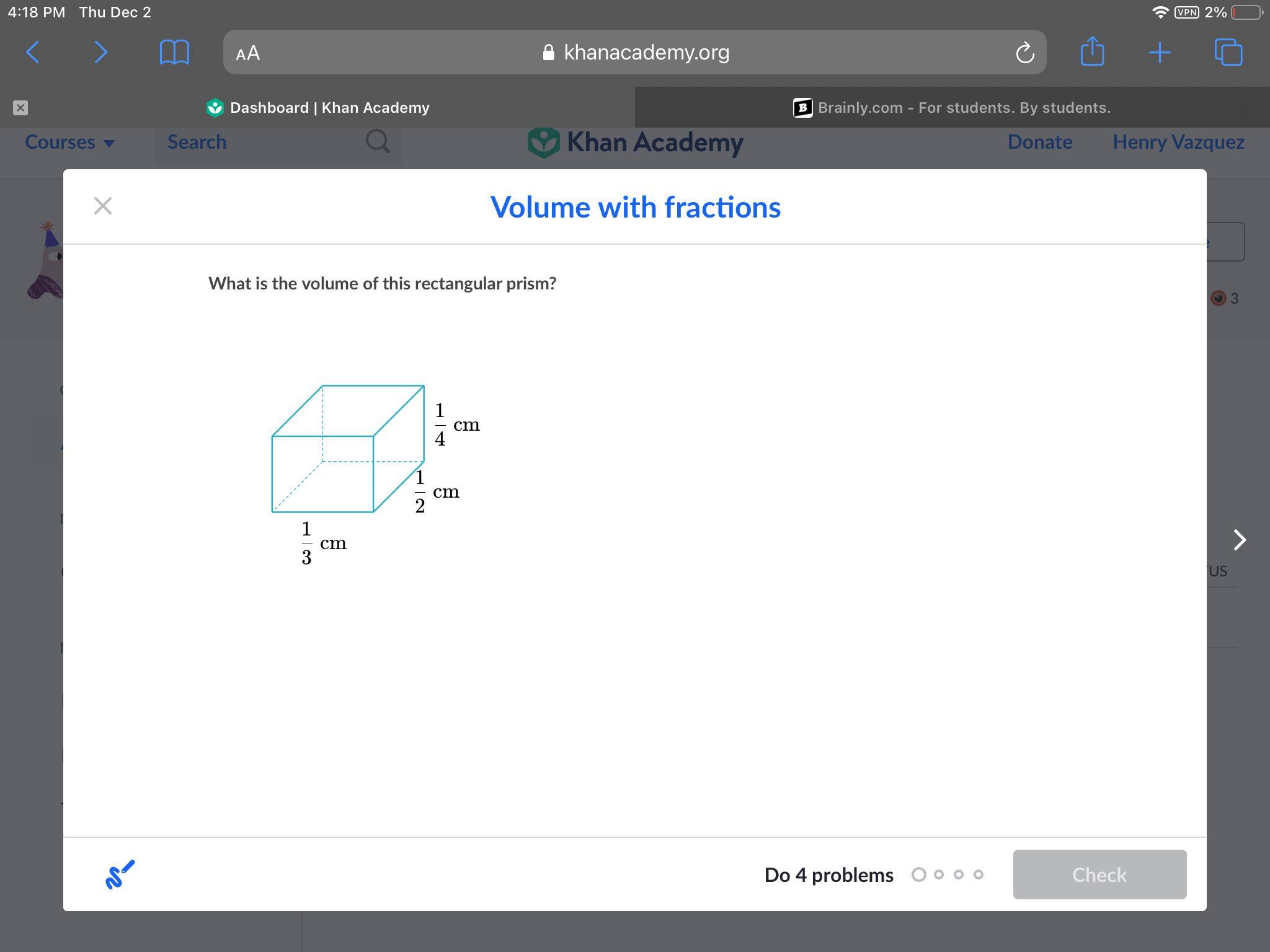
Task: Go to next item with right chevron
Action: pyautogui.click(x=1239, y=540)
